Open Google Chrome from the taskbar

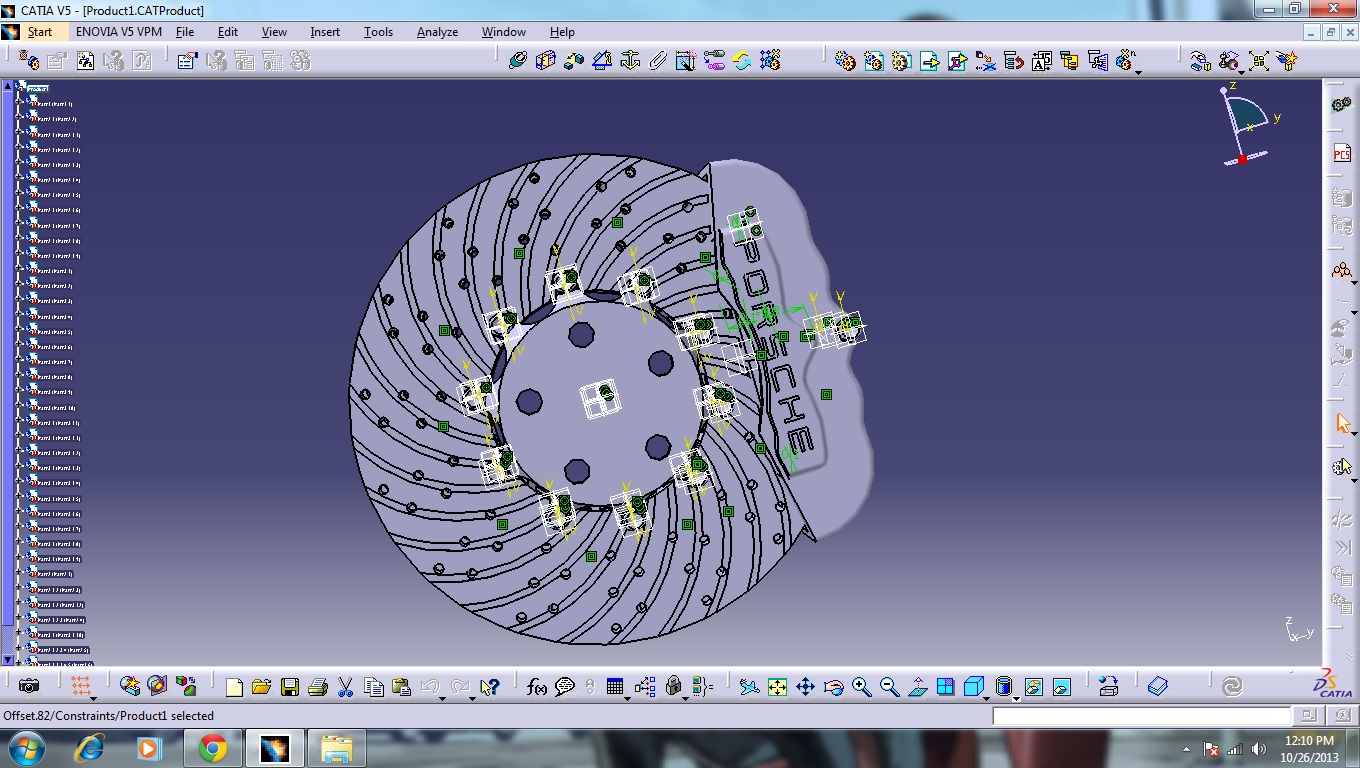[212, 748]
